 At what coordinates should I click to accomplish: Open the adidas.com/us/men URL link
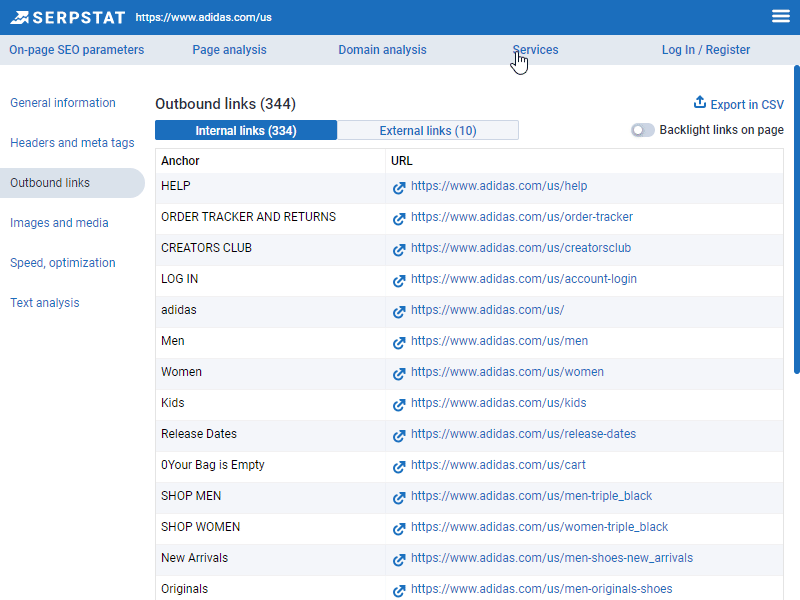tap(499, 341)
